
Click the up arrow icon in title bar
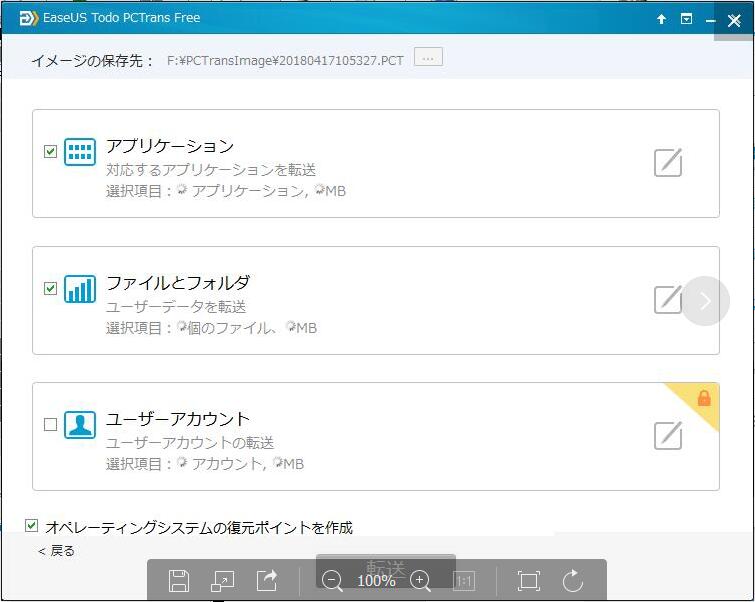coord(662,19)
